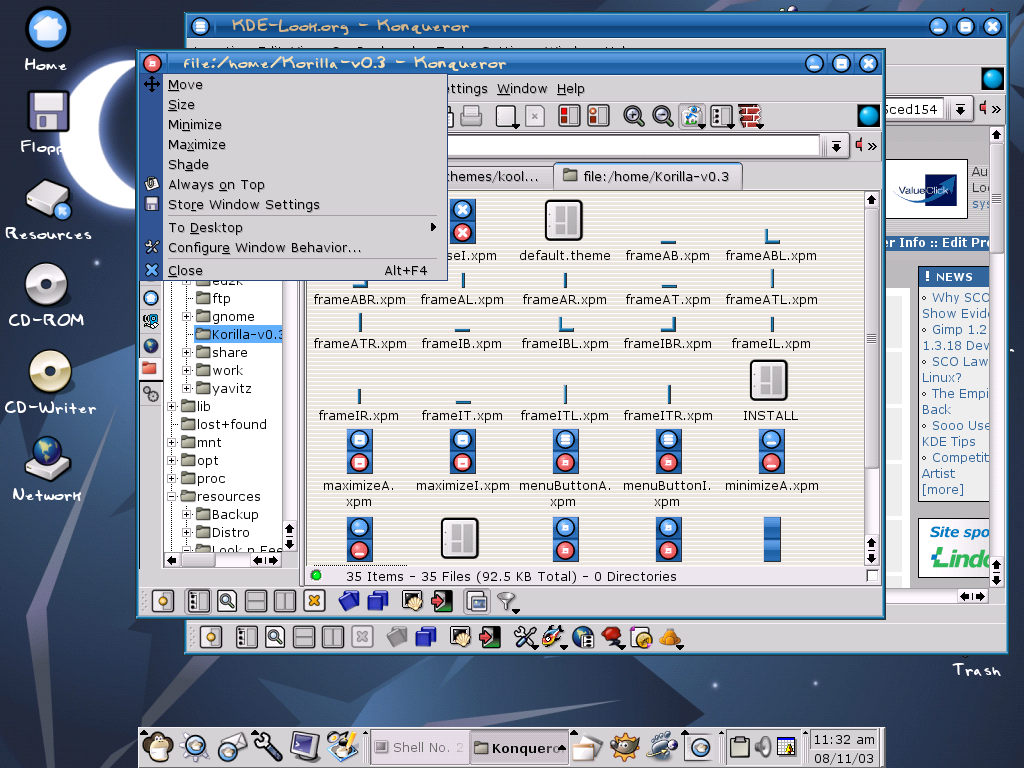Select icon view mode in front Konqueror toolbar
Viewport: 1024px width, 768px height.
click(692, 116)
